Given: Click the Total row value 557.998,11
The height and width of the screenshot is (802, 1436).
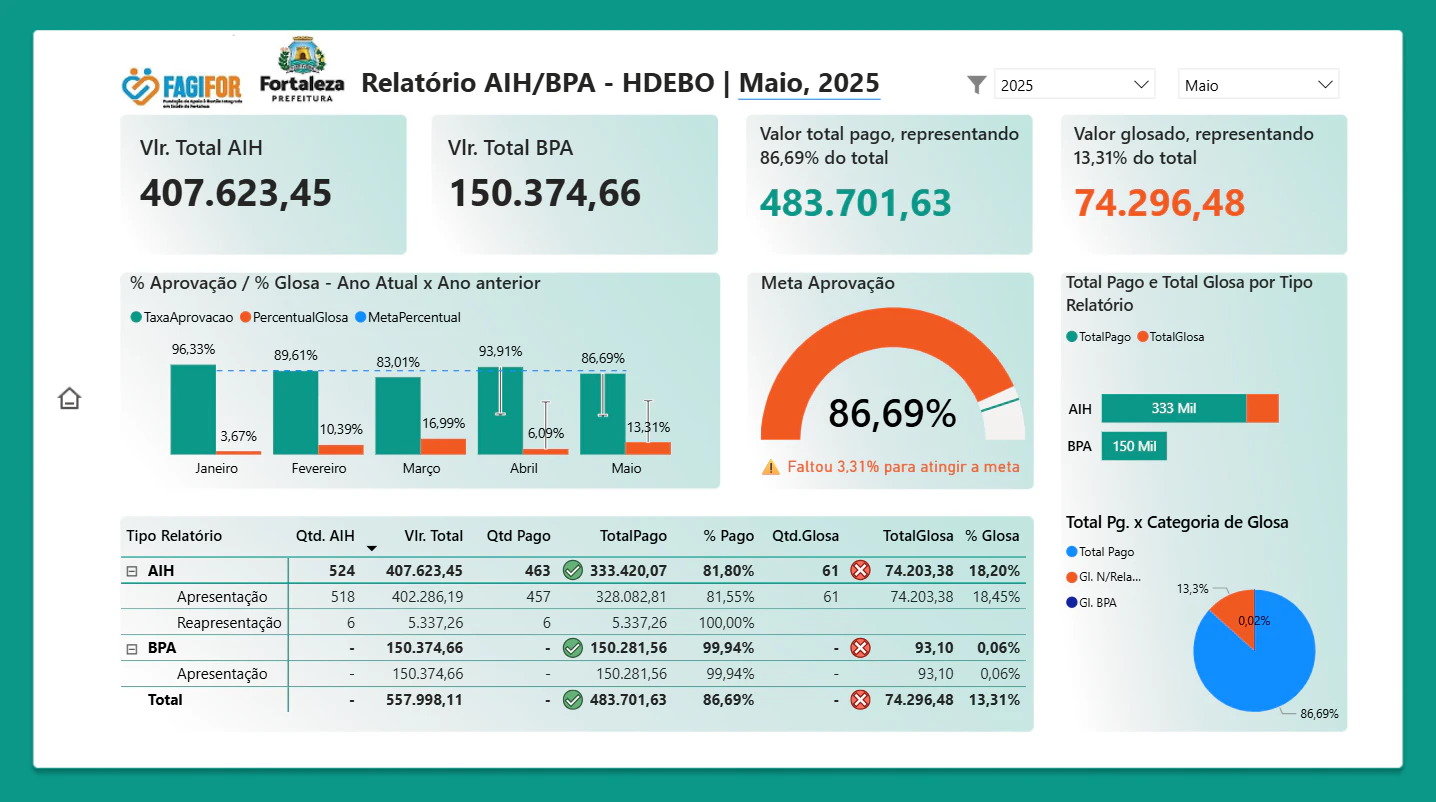Looking at the screenshot, I should (425, 700).
